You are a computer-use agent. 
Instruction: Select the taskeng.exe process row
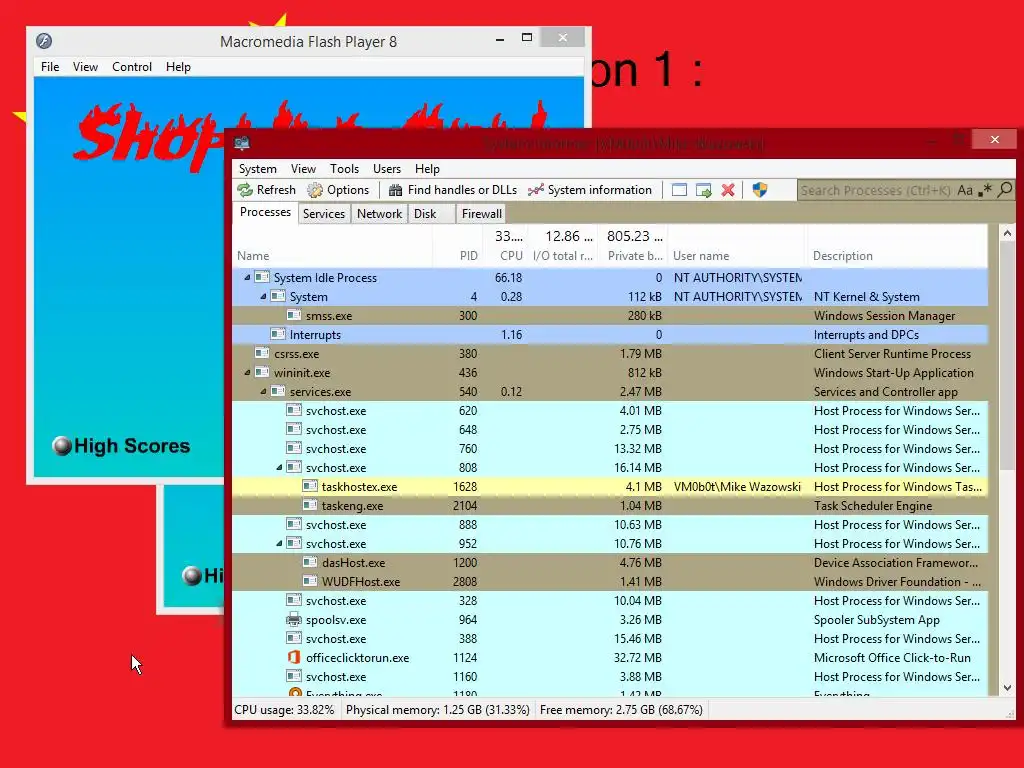pyautogui.click(x=610, y=505)
